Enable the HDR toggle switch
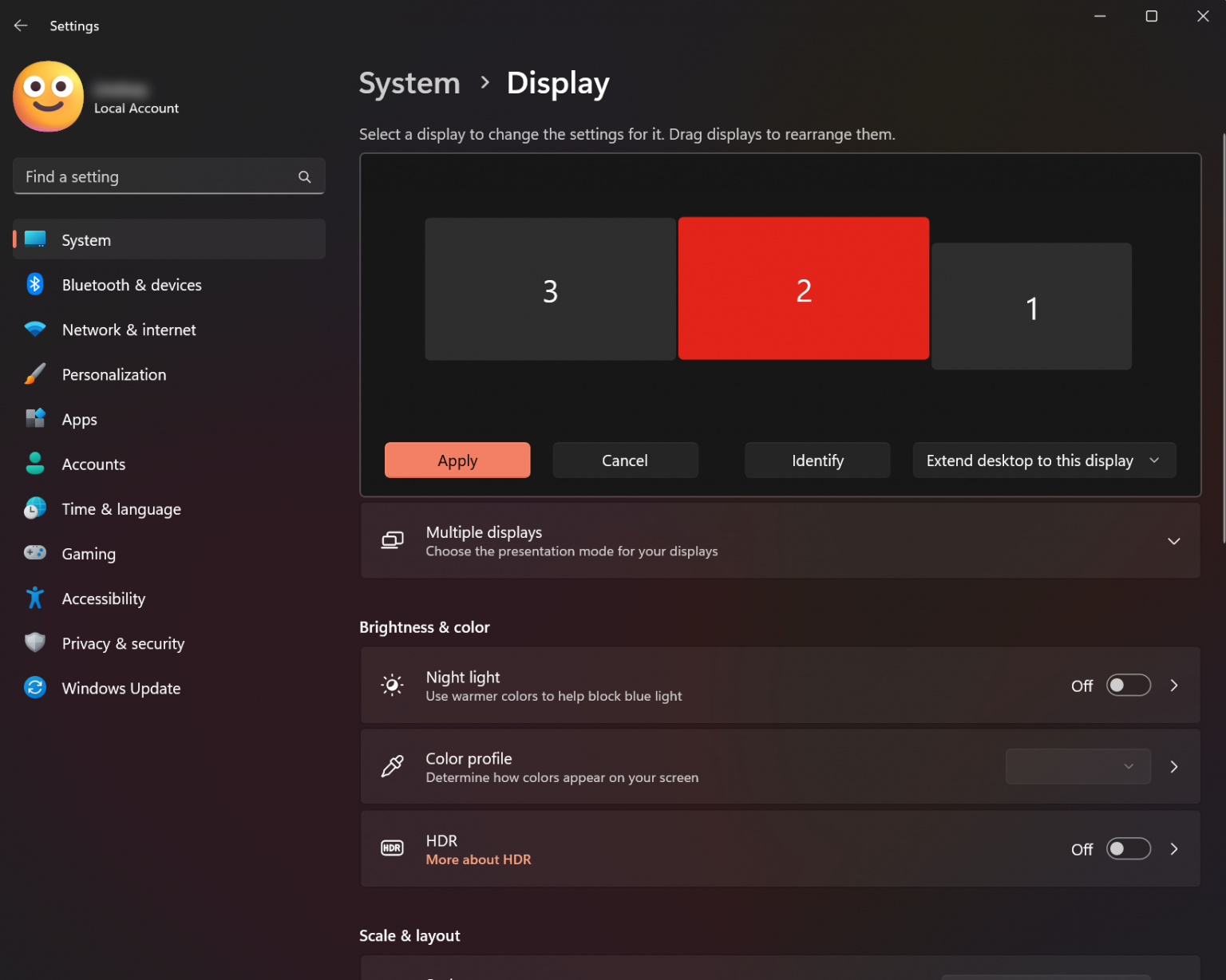 (1128, 849)
